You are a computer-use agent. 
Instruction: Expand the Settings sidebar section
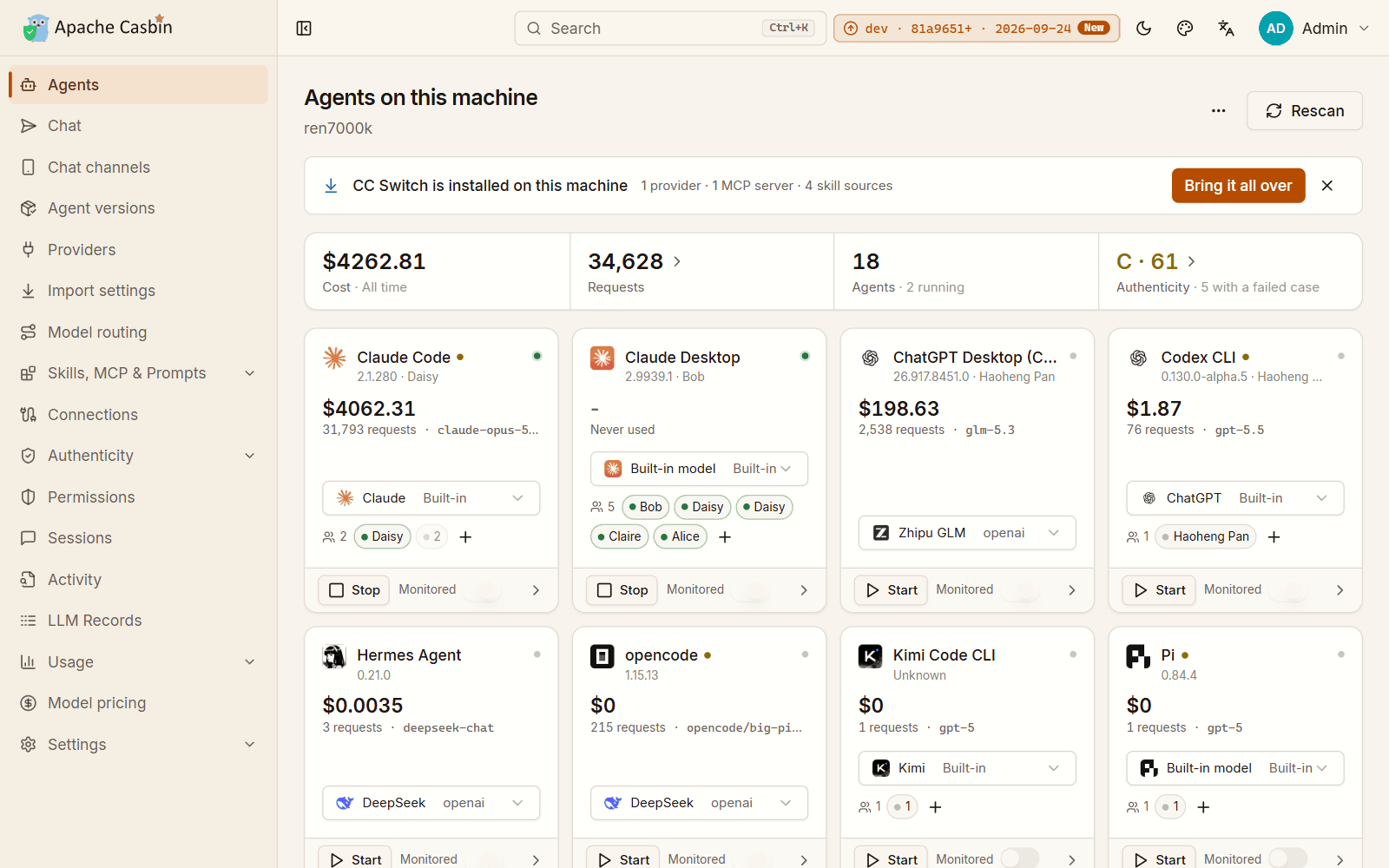point(139,745)
